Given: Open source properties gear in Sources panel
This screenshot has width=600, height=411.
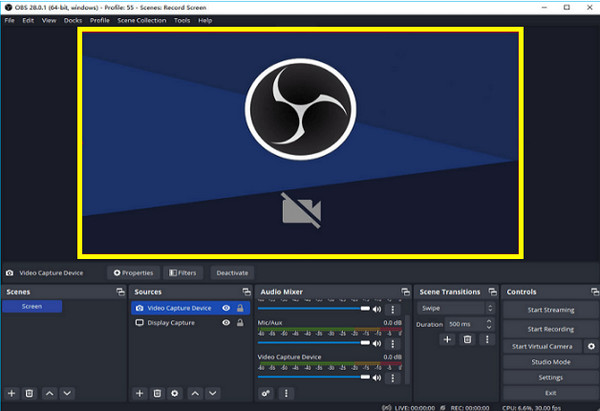Looking at the screenshot, I should coord(174,393).
